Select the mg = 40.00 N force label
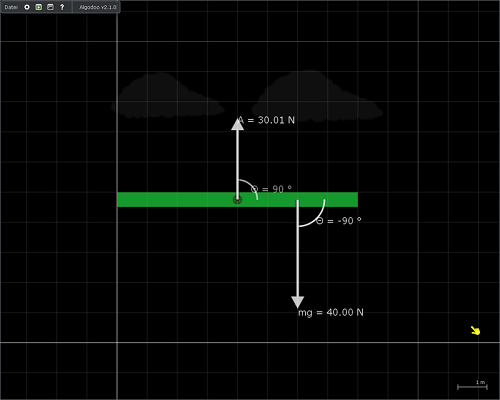The height and width of the screenshot is (400, 500). coord(331,313)
